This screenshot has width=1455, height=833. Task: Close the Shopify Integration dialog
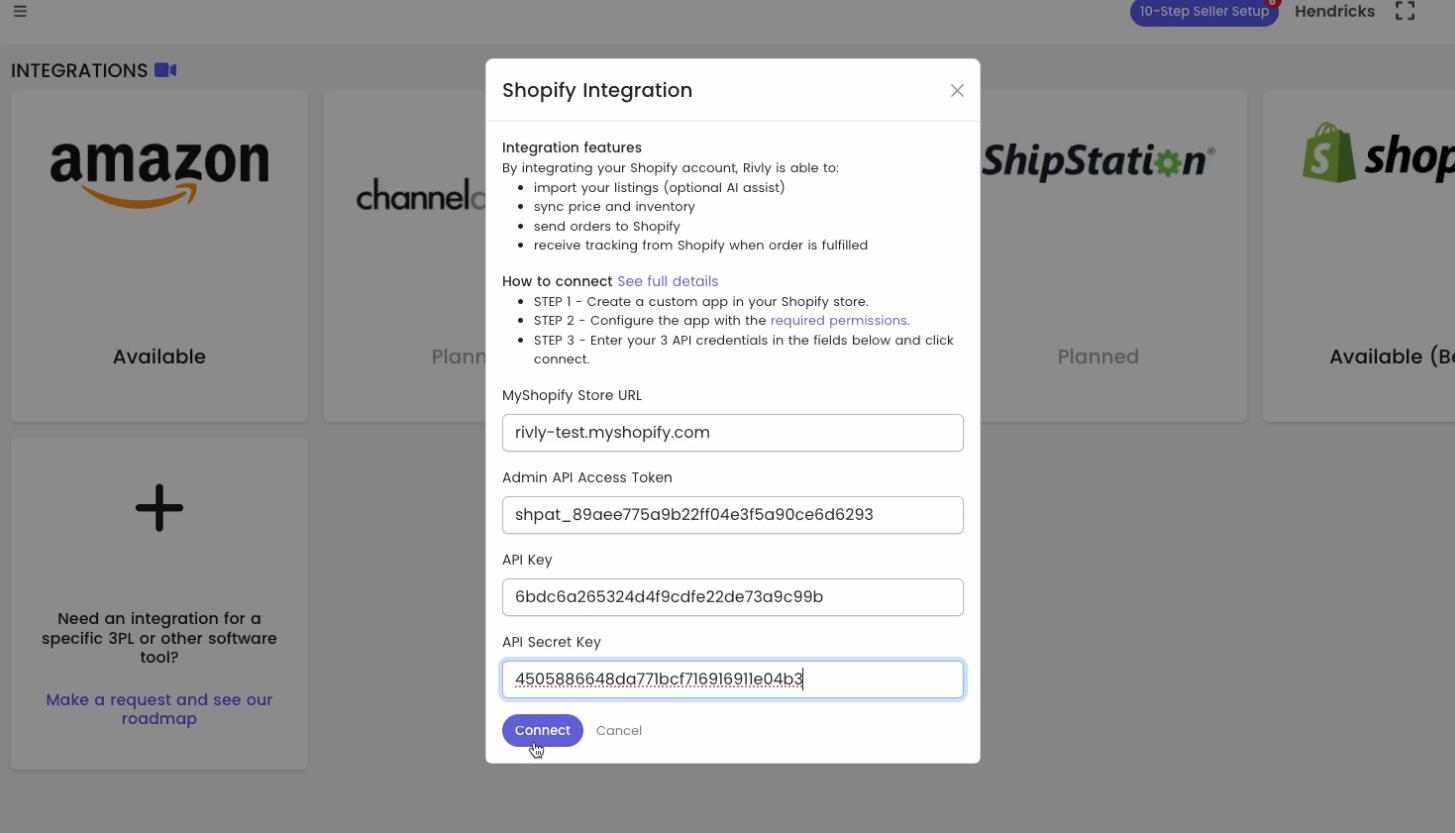coord(957,91)
